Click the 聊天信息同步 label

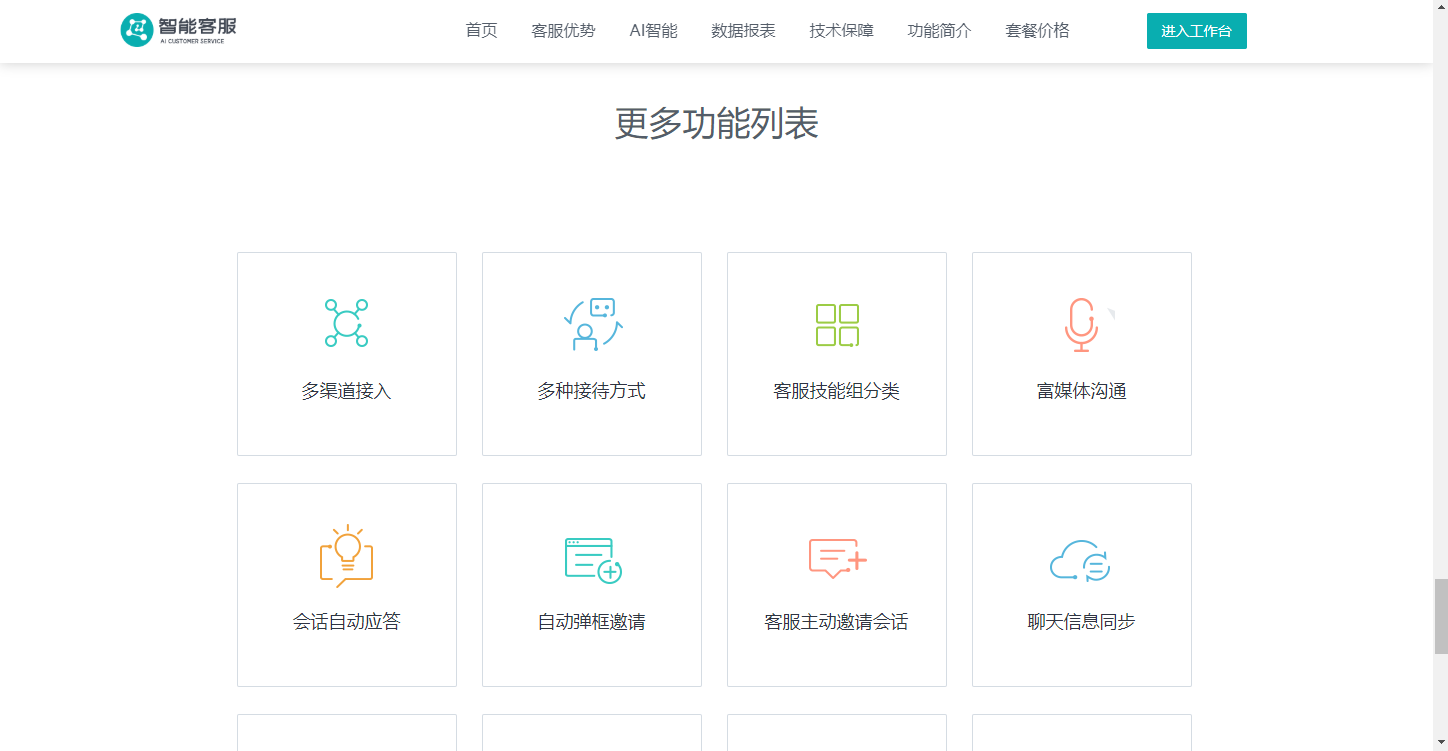1081,622
